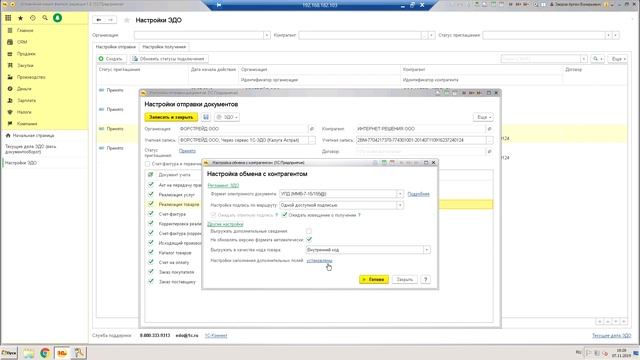Expand the Настройка подписи по маршруту dropdown

[x=400, y=205]
